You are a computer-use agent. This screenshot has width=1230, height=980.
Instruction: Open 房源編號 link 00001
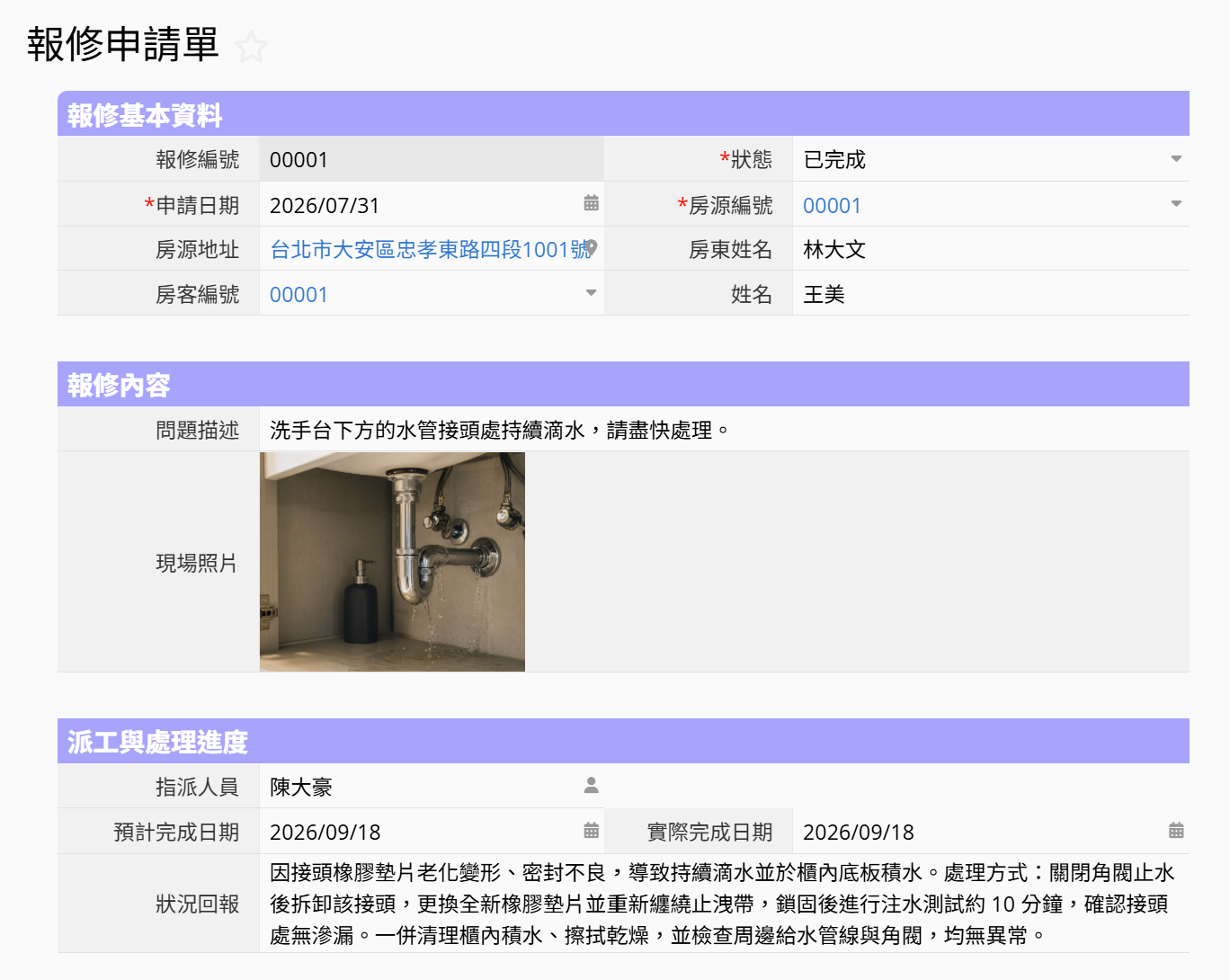[832, 206]
